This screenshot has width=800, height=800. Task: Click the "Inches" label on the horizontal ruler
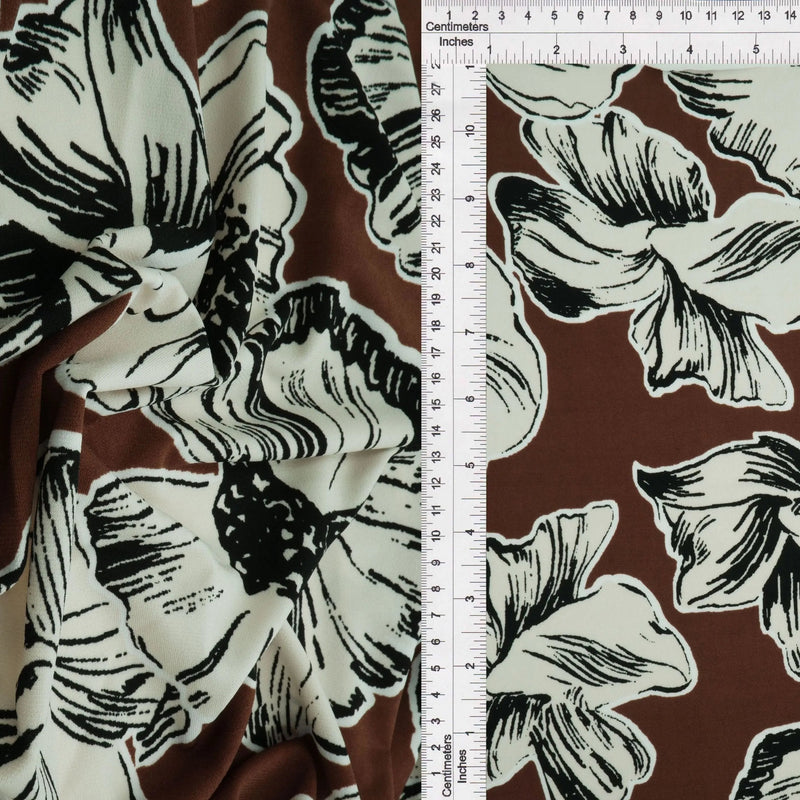click(456, 42)
